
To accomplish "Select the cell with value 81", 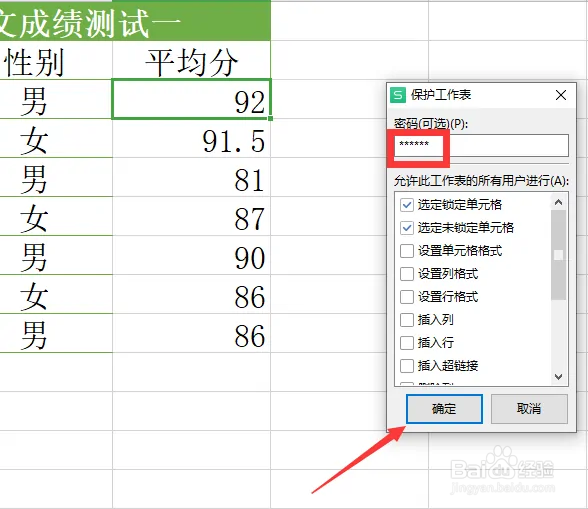I will tap(191, 177).
